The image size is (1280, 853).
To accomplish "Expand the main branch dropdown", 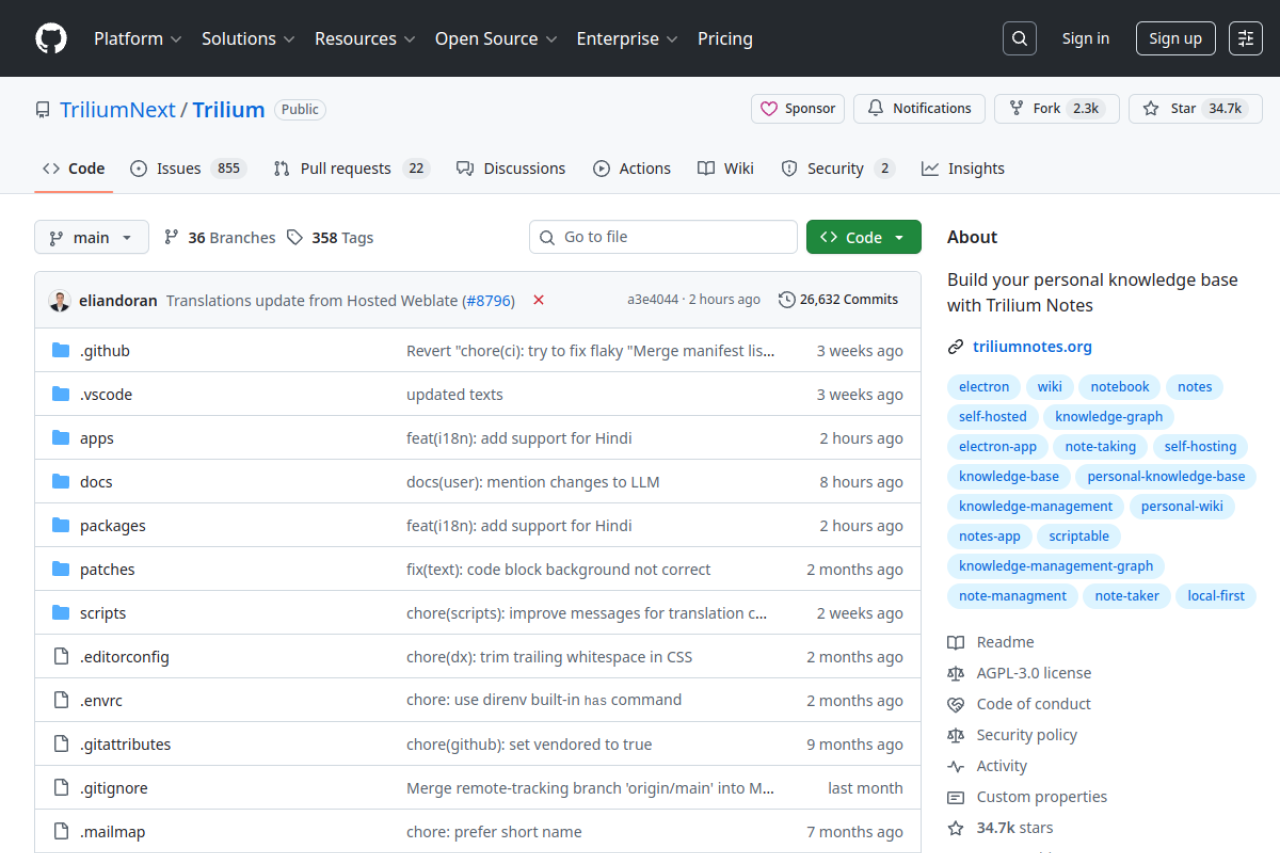I will (x=91, y=237).
